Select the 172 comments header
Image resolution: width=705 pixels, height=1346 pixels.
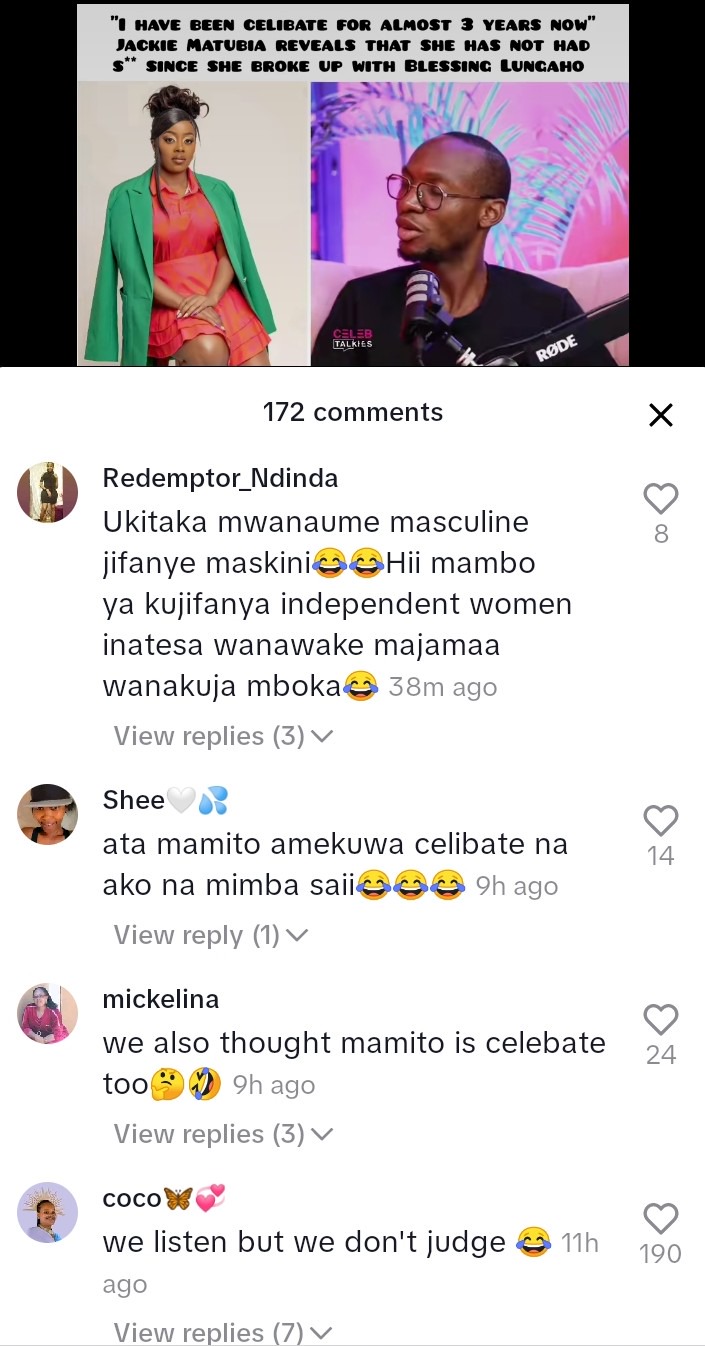pyautogui.click(x=353, y=412)
